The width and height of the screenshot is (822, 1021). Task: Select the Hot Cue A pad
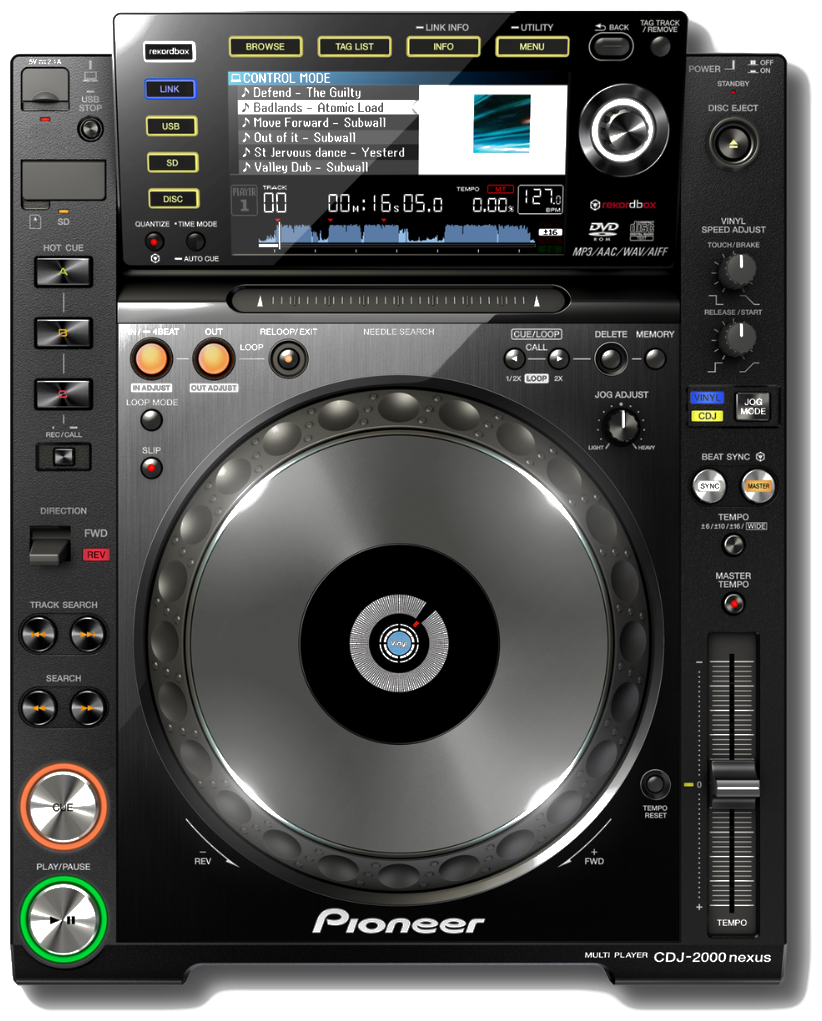[63, 272]
